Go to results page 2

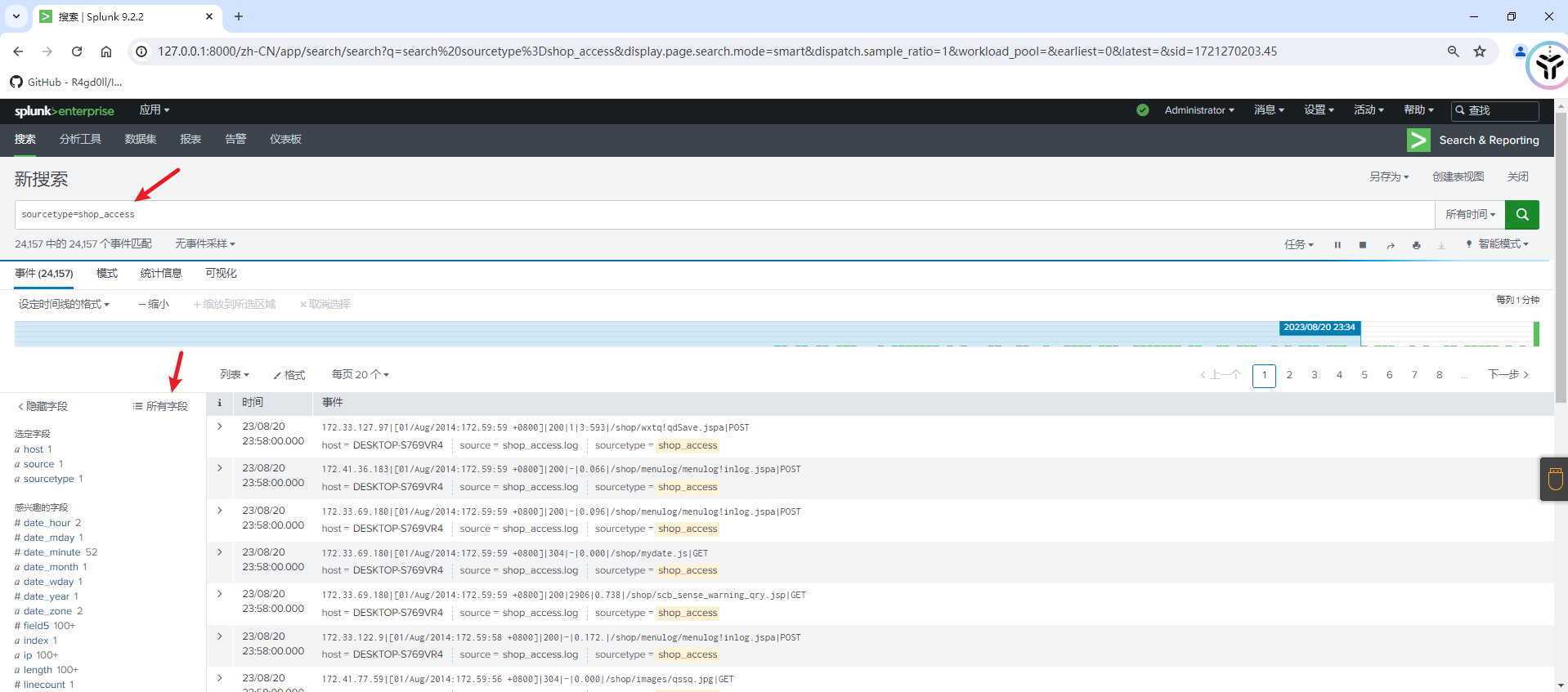[1289, 375]
